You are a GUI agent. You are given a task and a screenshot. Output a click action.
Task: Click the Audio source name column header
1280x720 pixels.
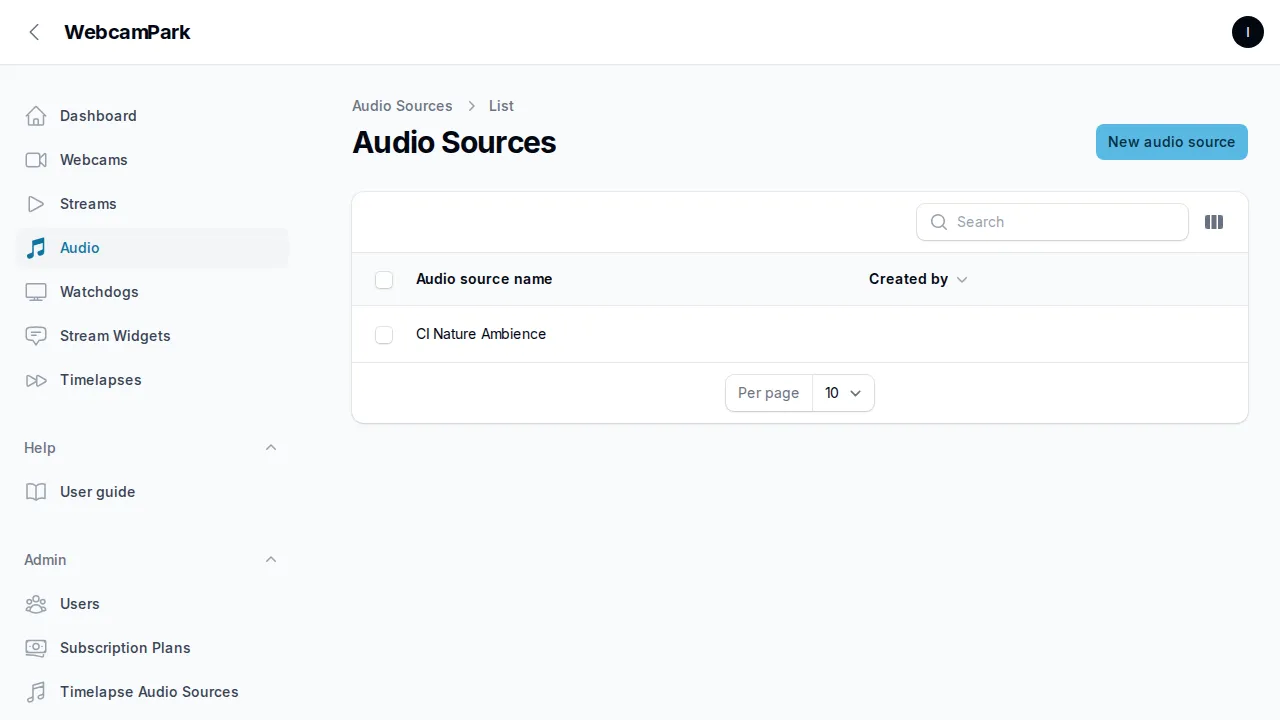(x=484, y=279)
